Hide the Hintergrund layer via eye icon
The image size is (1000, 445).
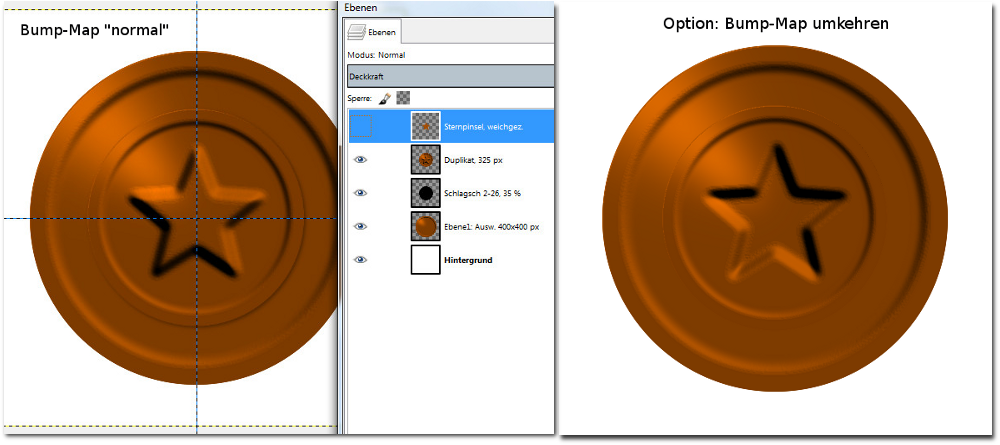(x=360, y=260)
